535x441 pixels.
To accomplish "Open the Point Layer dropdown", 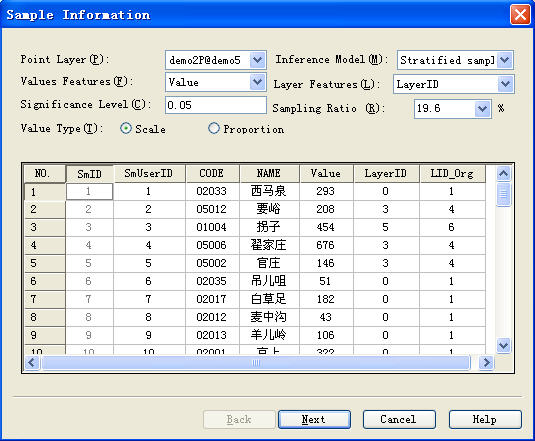I will coord(258,60).
